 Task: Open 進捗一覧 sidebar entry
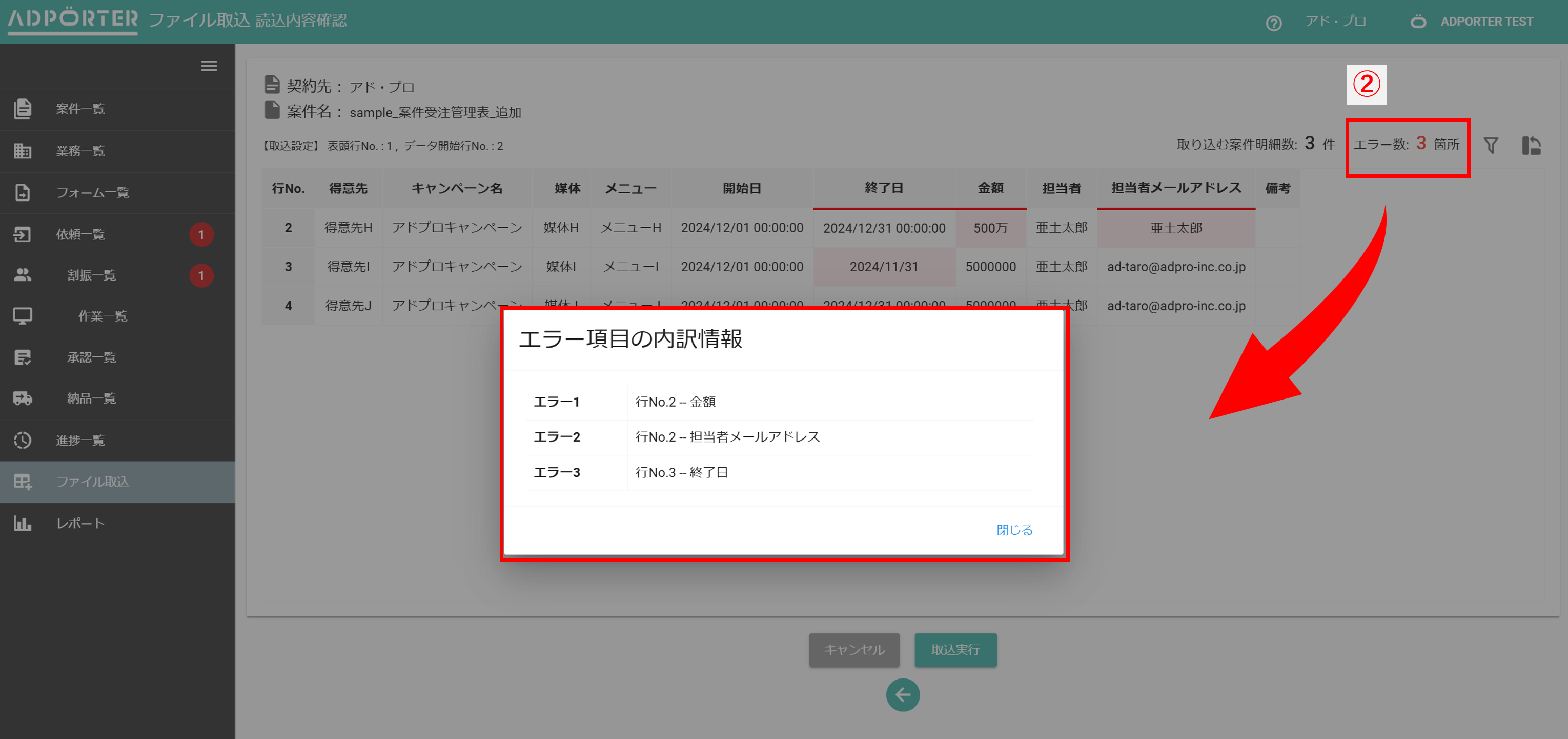(117, 441)
